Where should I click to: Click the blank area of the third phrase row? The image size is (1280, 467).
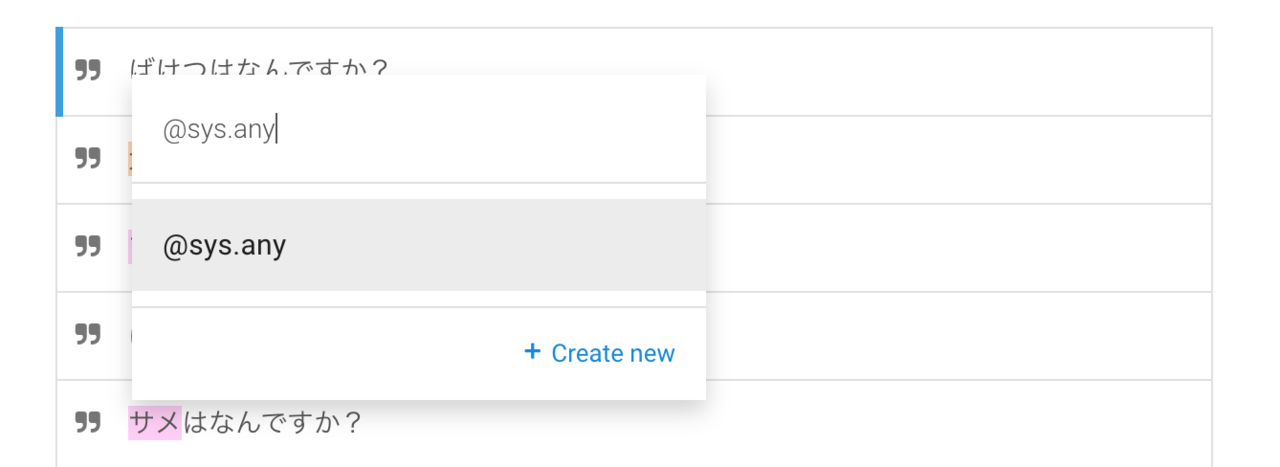[x=958, y=248]
